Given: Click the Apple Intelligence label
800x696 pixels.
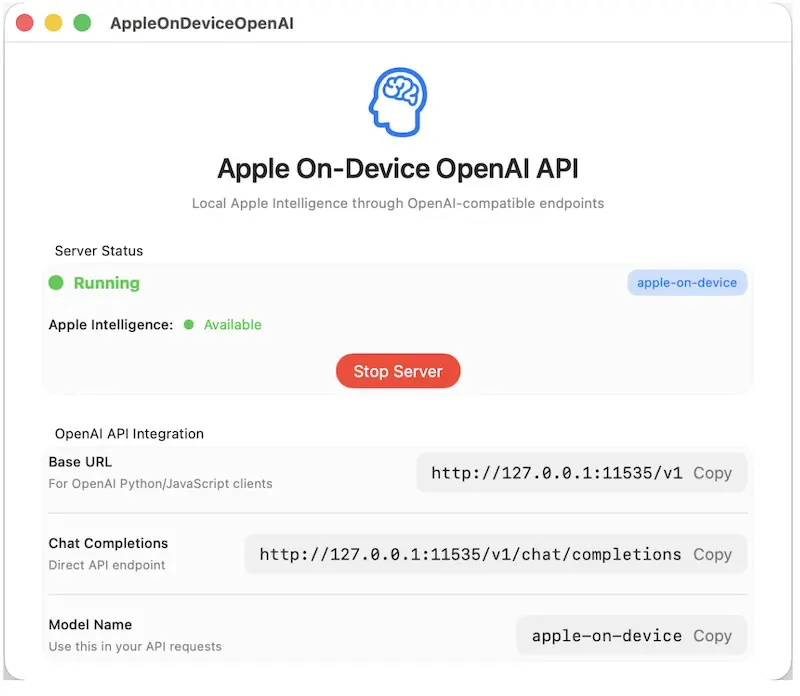Looking at the screenshot, I should pyautogui.click(x=111, y=325).
